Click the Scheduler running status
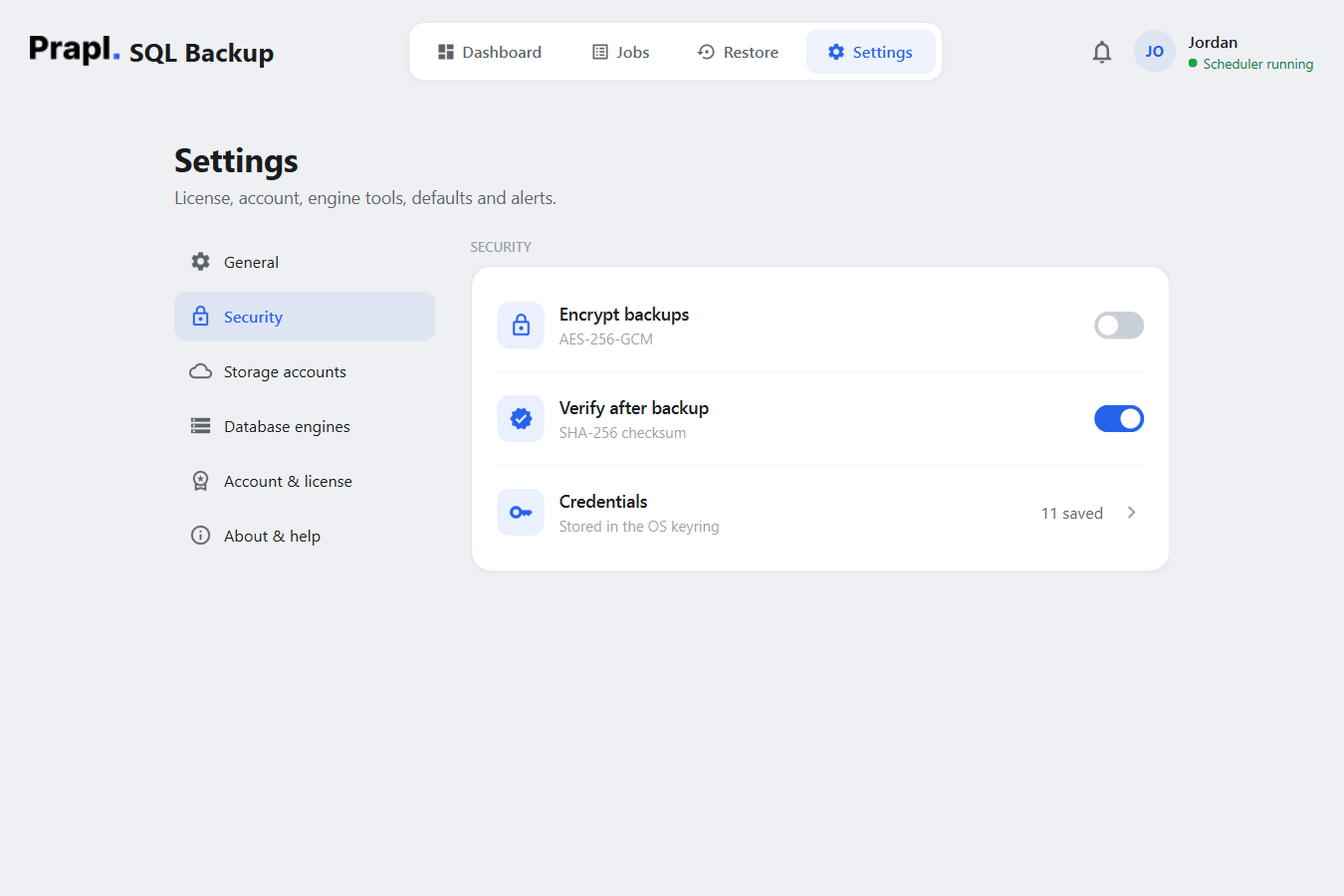1344x896 pixels. click(x=1250, y=64)
